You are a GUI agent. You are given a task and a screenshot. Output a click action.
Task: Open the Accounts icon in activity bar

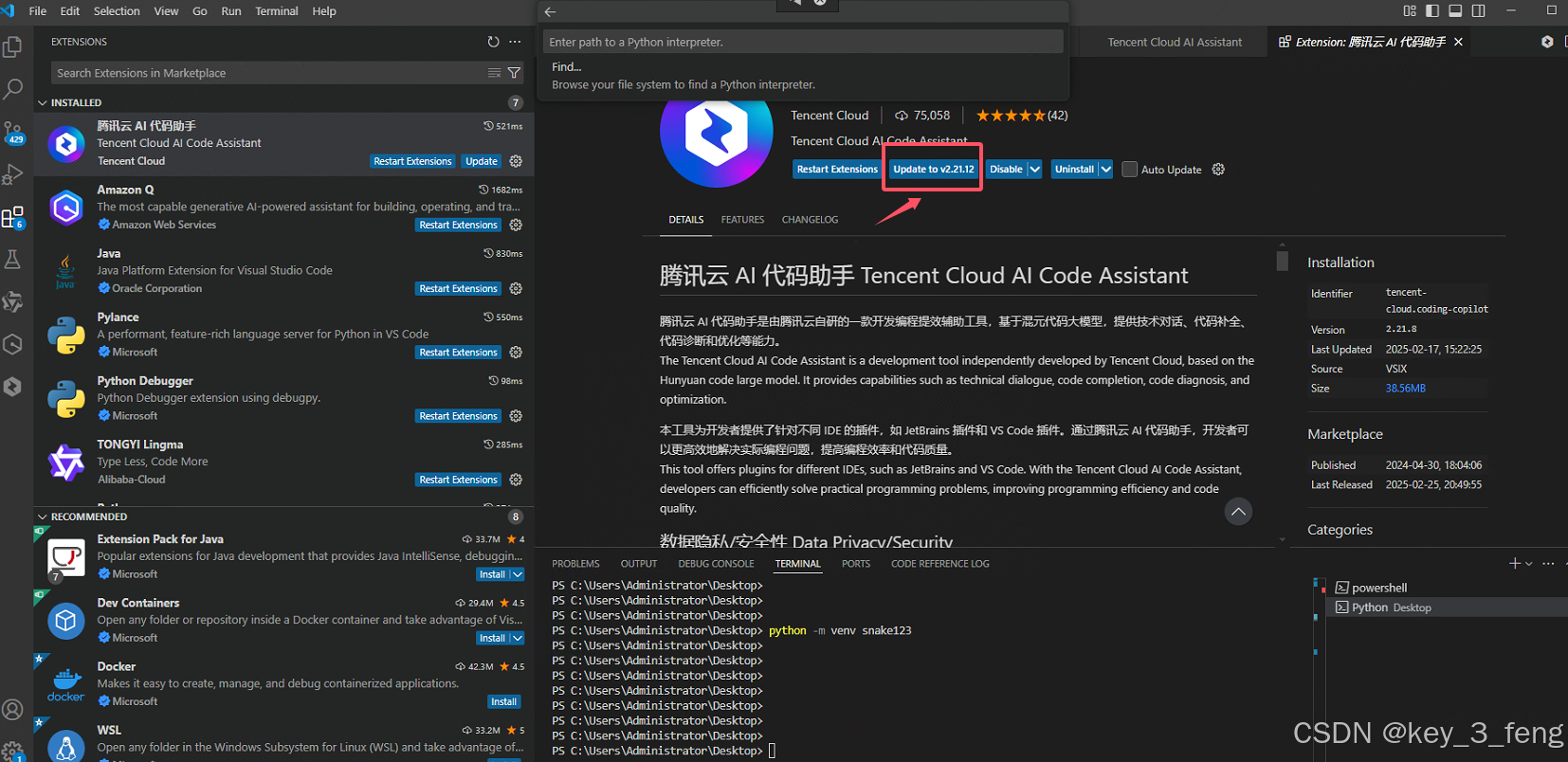tap(13, 710)
